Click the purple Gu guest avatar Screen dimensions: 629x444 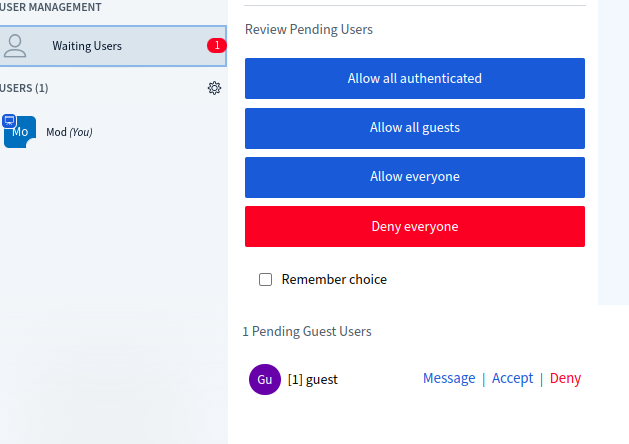[x=265, y=379]
